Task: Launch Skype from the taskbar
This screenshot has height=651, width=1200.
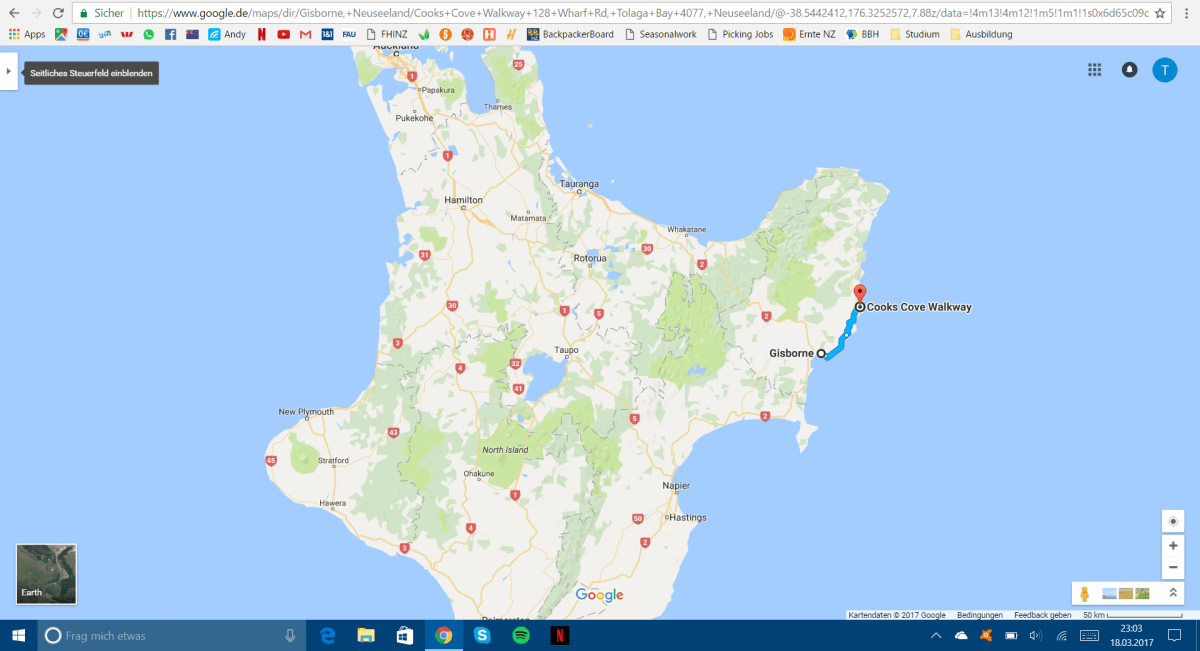Action: coord(482,635)
